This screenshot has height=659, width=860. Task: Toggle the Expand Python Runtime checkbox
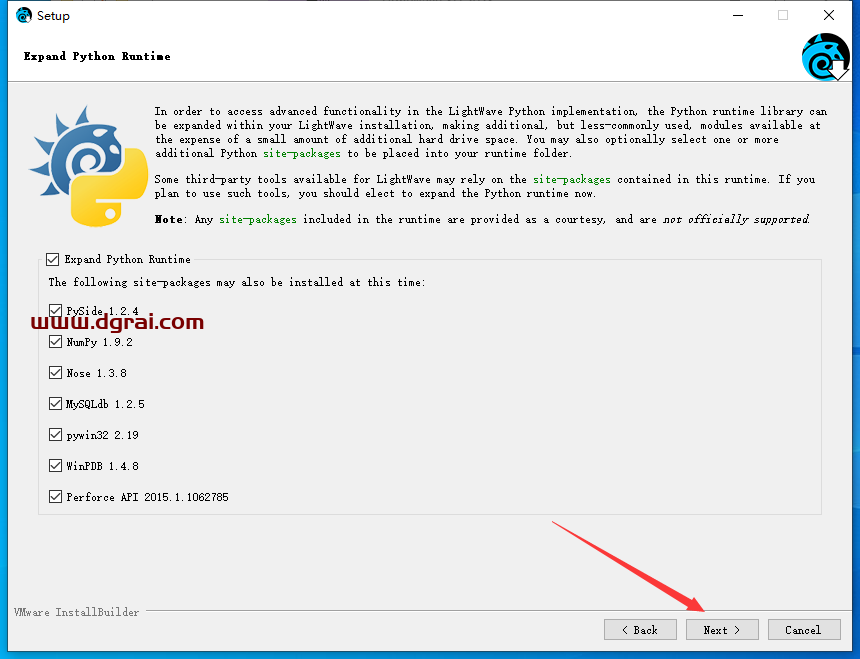point(54,259)
